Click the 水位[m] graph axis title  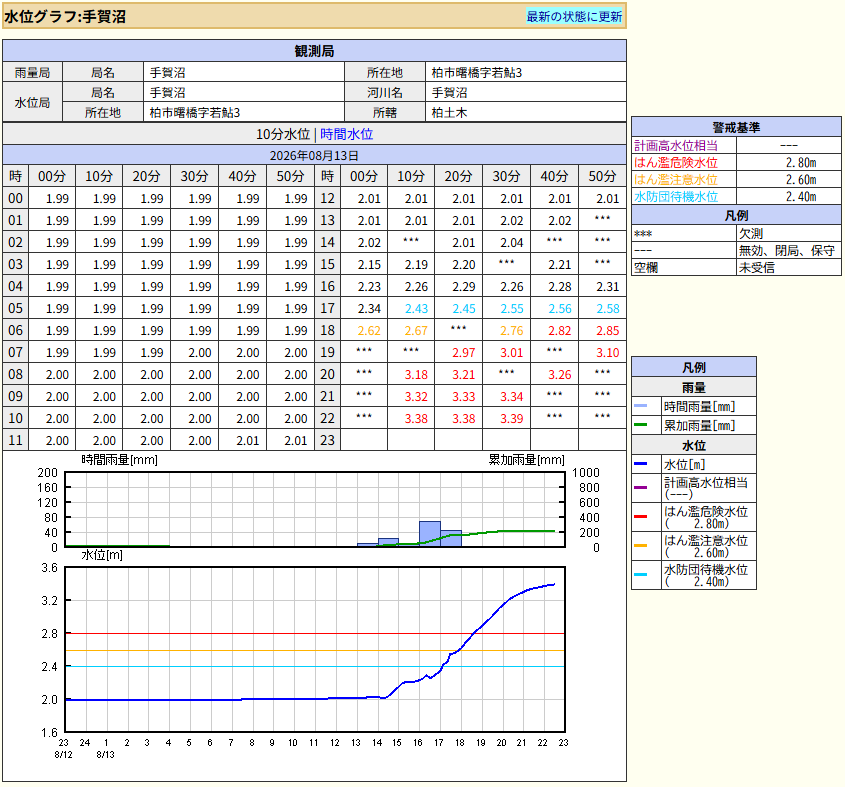[x=102, y=555]
